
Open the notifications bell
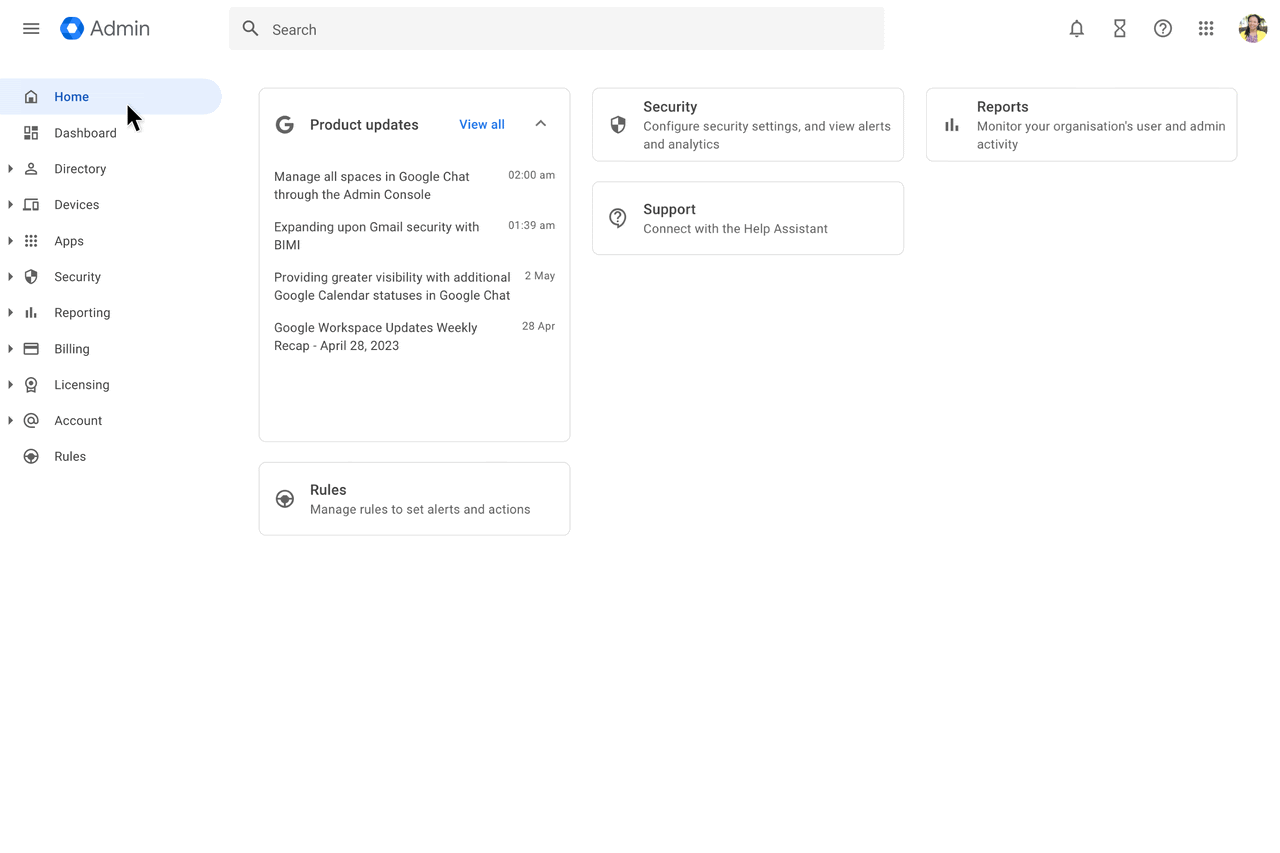tap(1077, 29)
